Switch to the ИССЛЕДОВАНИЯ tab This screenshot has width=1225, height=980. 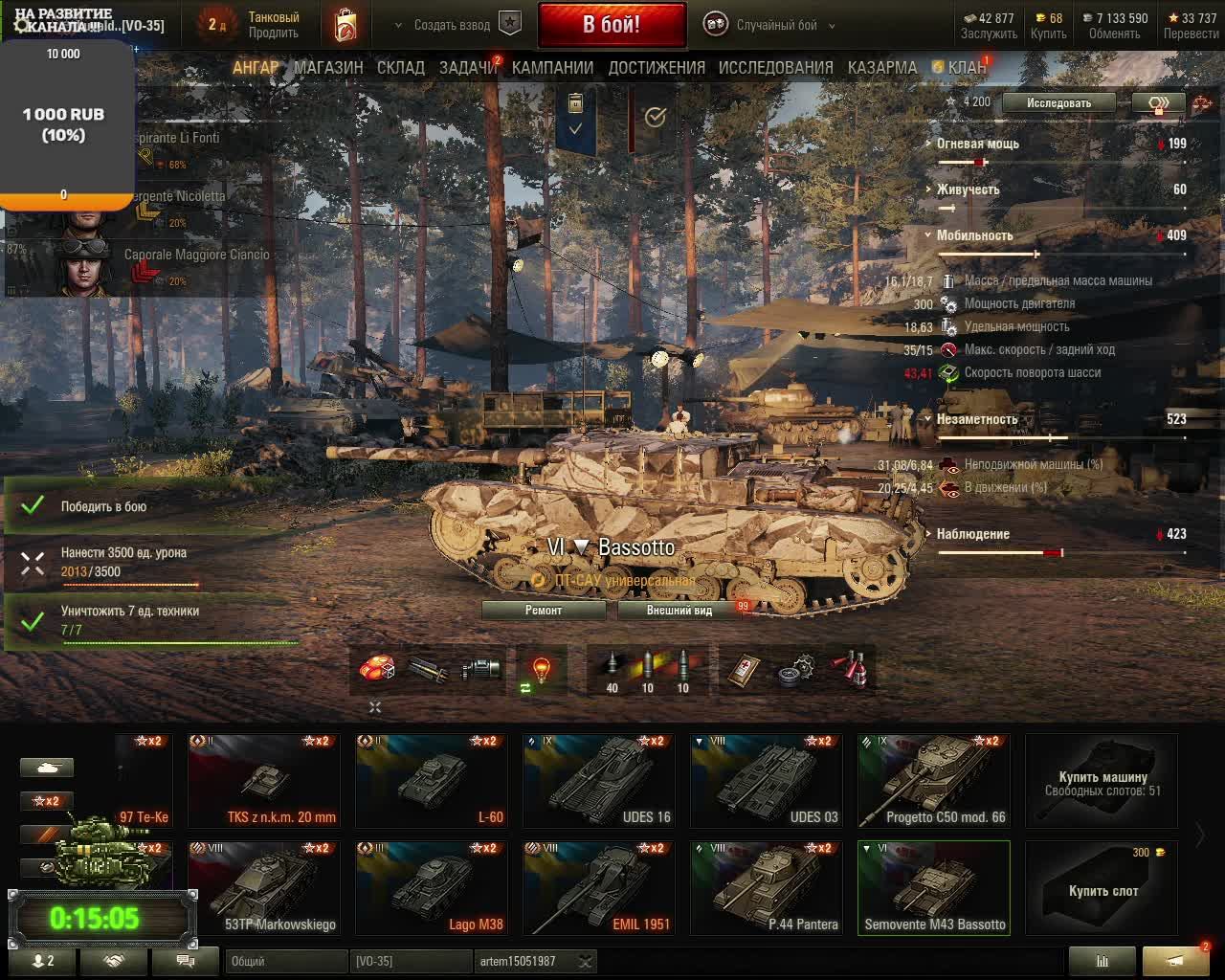pyautogui.click(x=775, y=68)
